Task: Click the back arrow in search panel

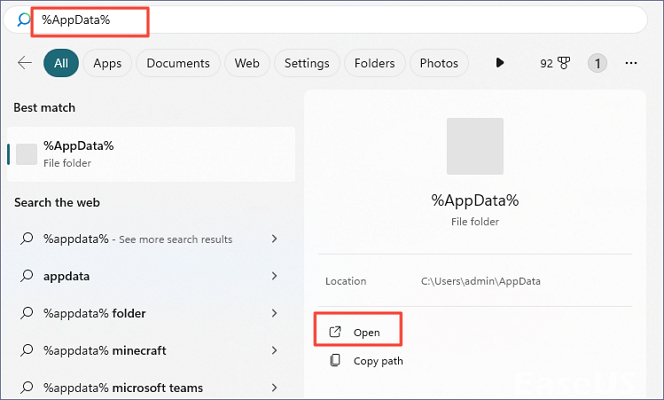Action: coord(25,63)
